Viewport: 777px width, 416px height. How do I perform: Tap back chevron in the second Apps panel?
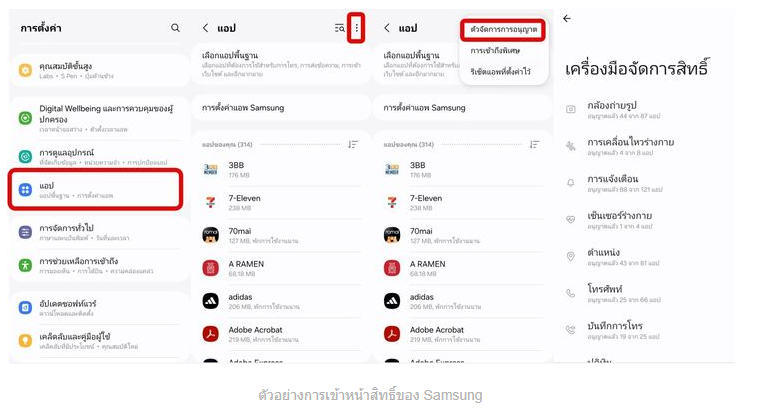tap(206, 28)
